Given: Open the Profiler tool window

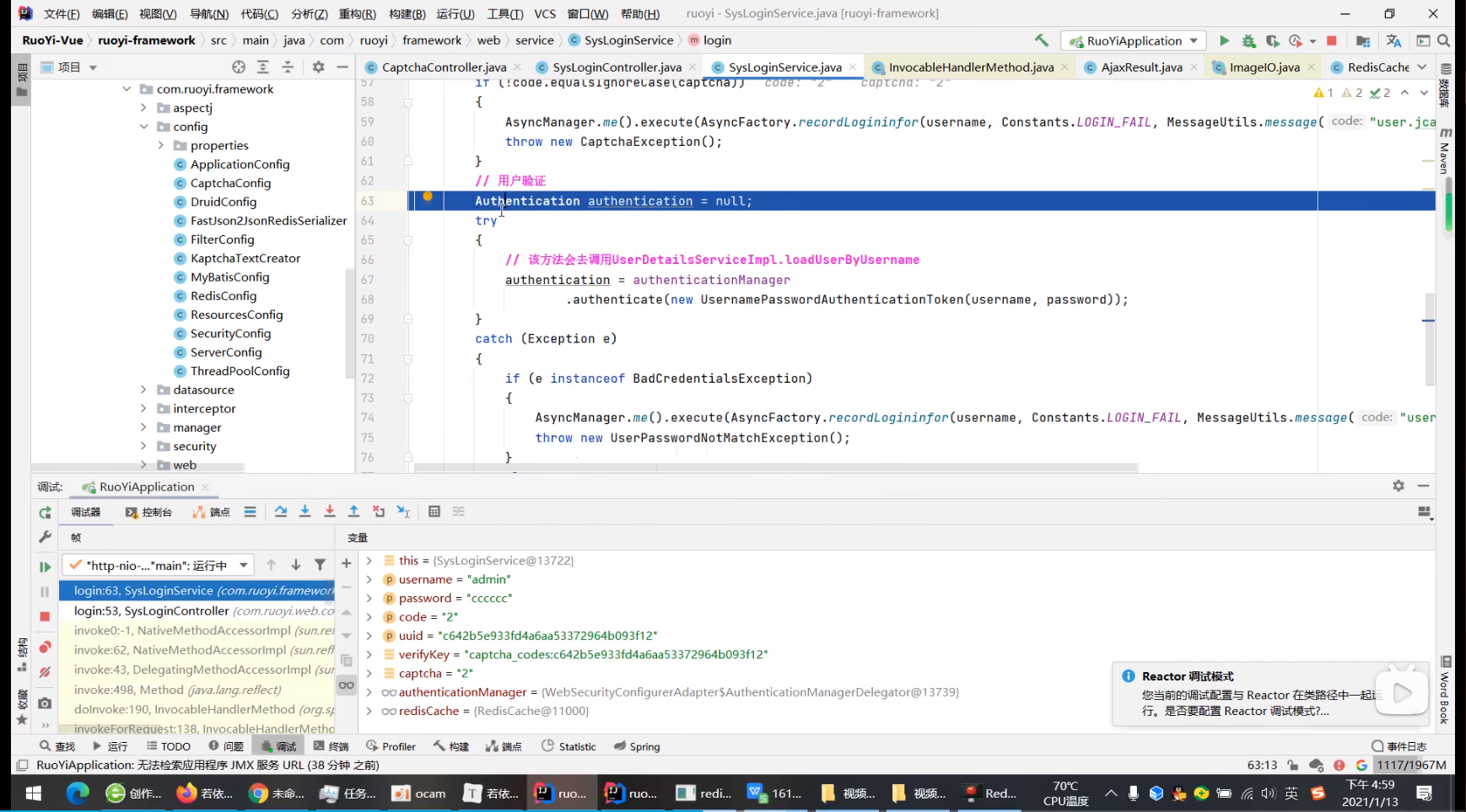Looking at the screenshot, I should point(391,746).
